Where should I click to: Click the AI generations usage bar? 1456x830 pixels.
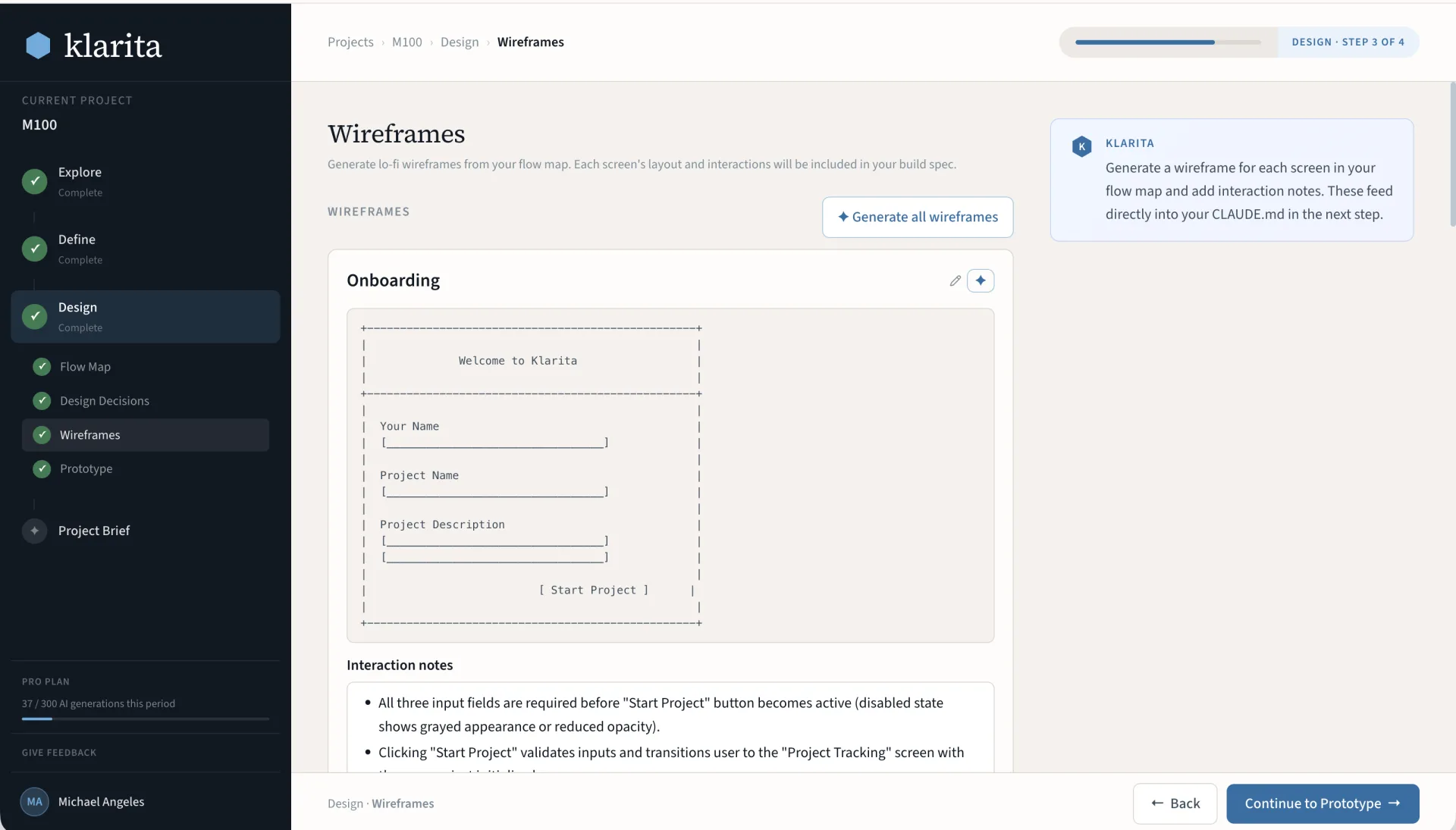tap(146, 719)
